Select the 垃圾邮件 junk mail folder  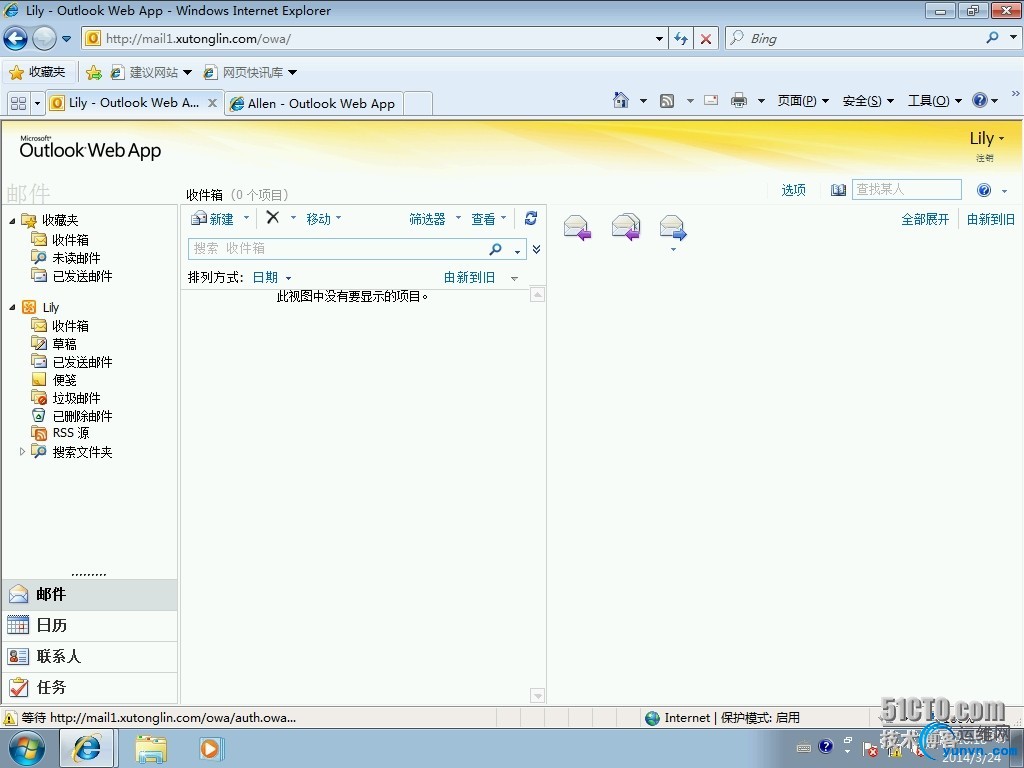click(76, 398)
